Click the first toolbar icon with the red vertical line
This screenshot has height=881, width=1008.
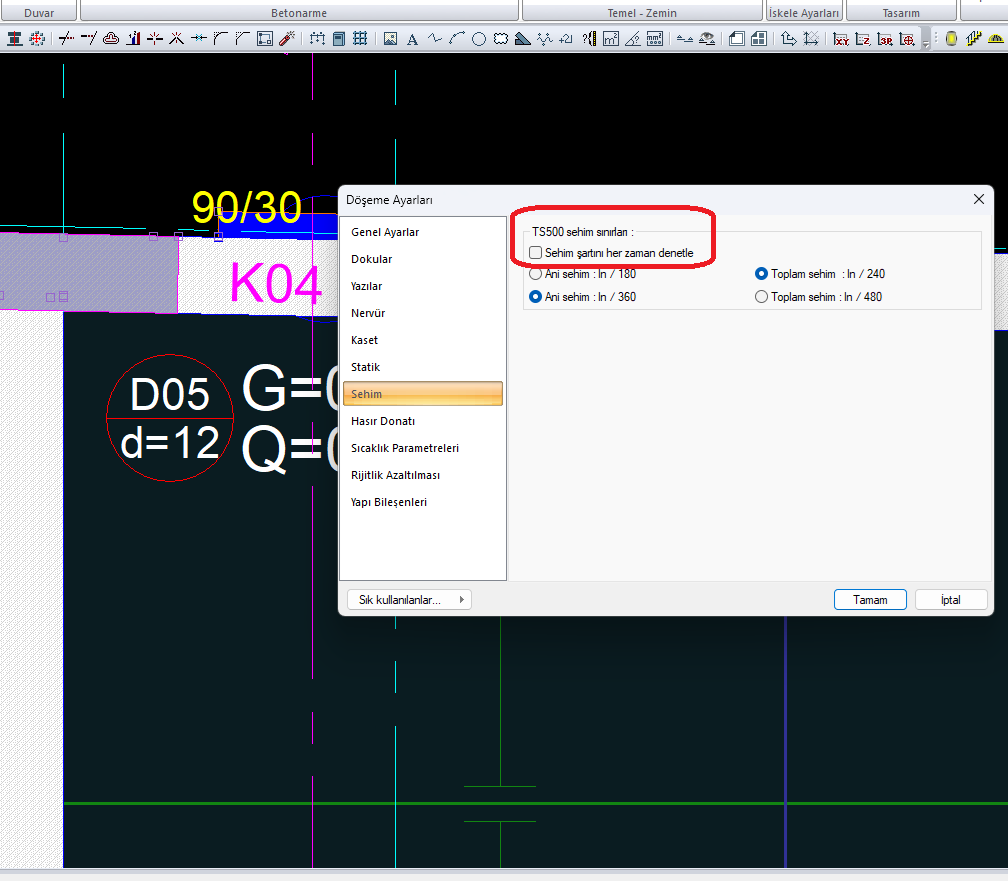14,39
